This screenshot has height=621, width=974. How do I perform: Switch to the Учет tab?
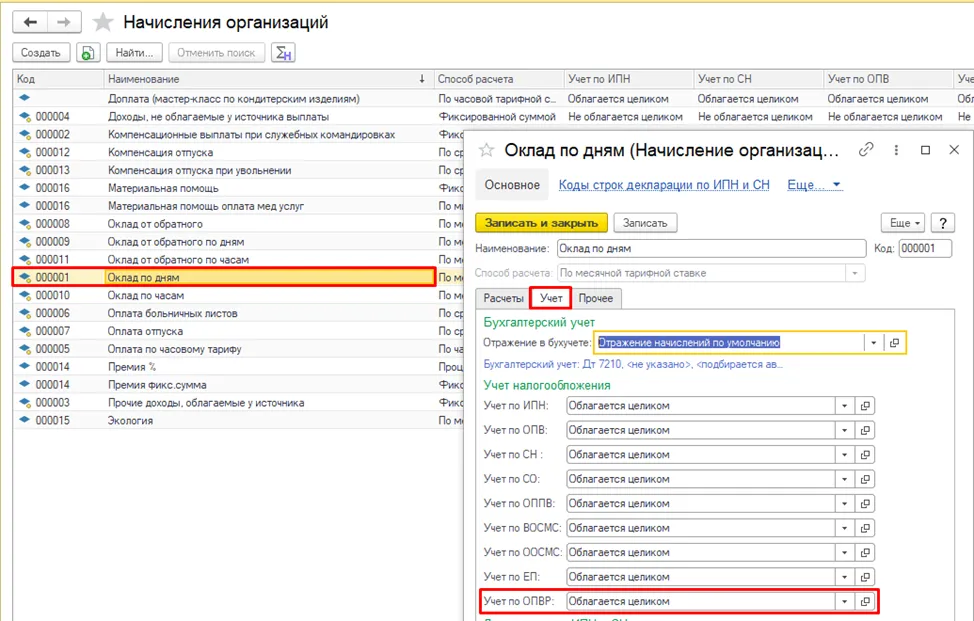point(551,299)
